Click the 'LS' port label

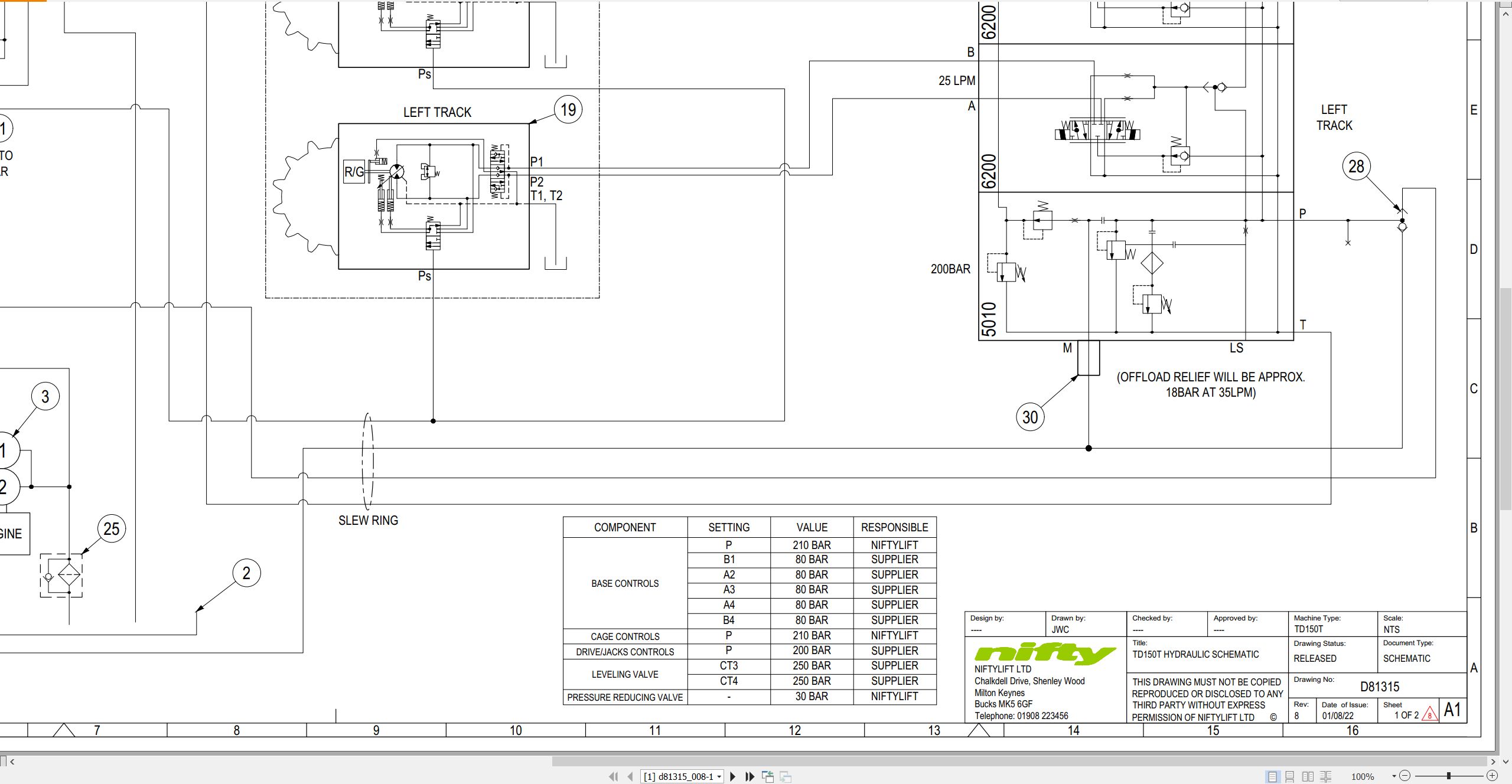1236,348
